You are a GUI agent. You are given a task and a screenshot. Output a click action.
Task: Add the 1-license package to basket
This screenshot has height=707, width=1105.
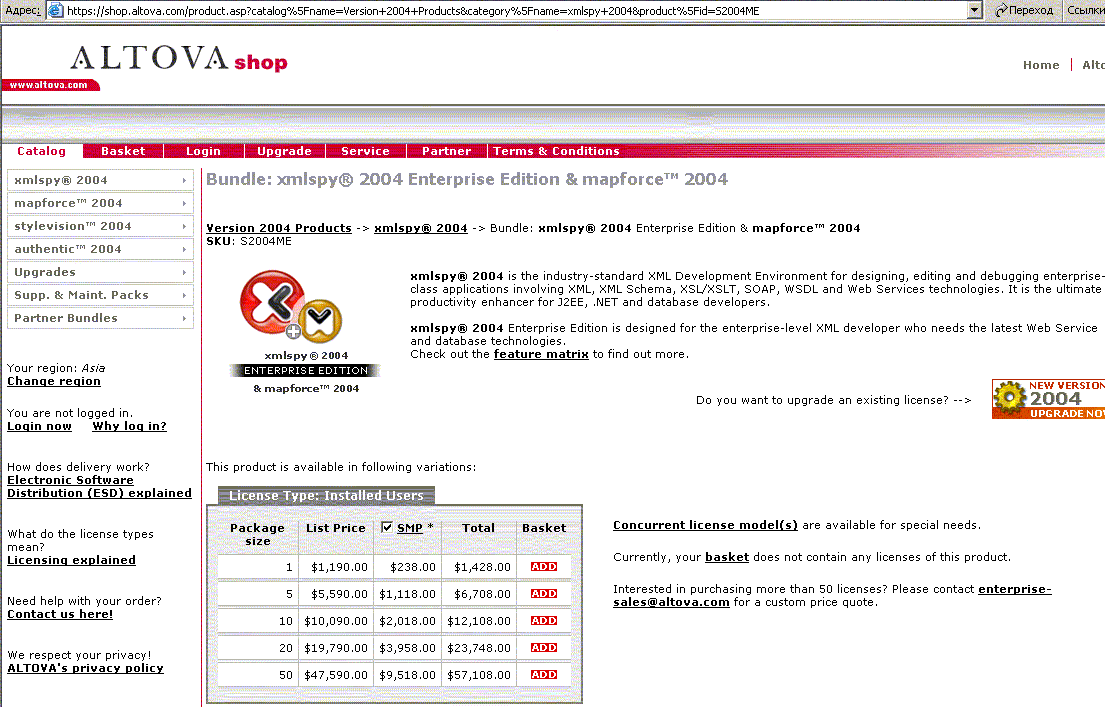click(x=544, y=567)
